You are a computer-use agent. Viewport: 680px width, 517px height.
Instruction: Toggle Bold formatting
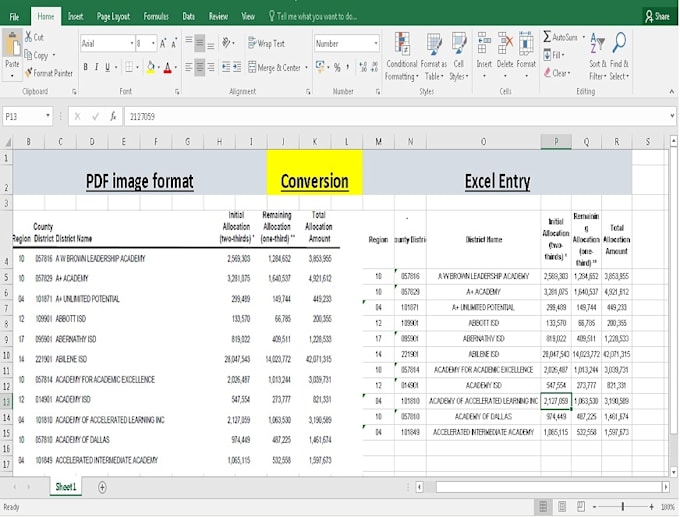(x=85, y=67)
